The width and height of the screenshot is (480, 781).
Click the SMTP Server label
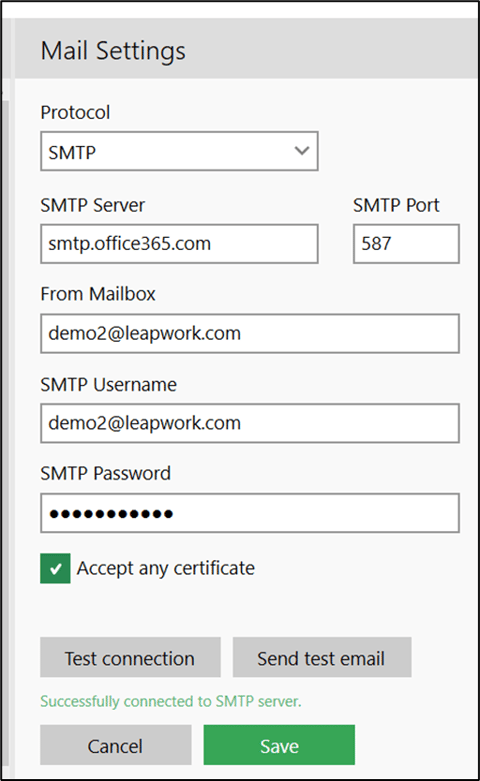coord(93,205)
